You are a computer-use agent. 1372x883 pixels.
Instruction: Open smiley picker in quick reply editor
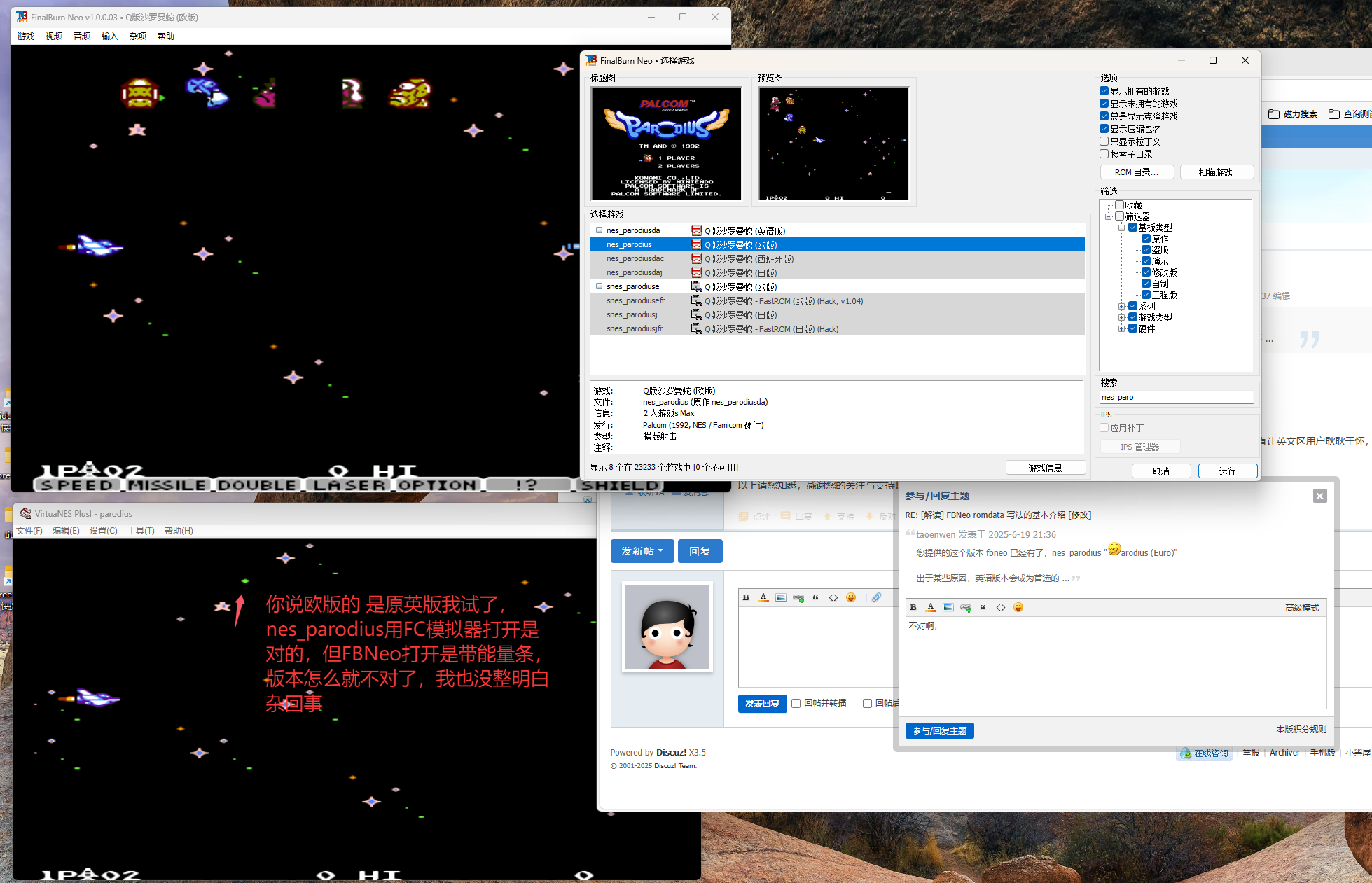(x=851, y=597)
